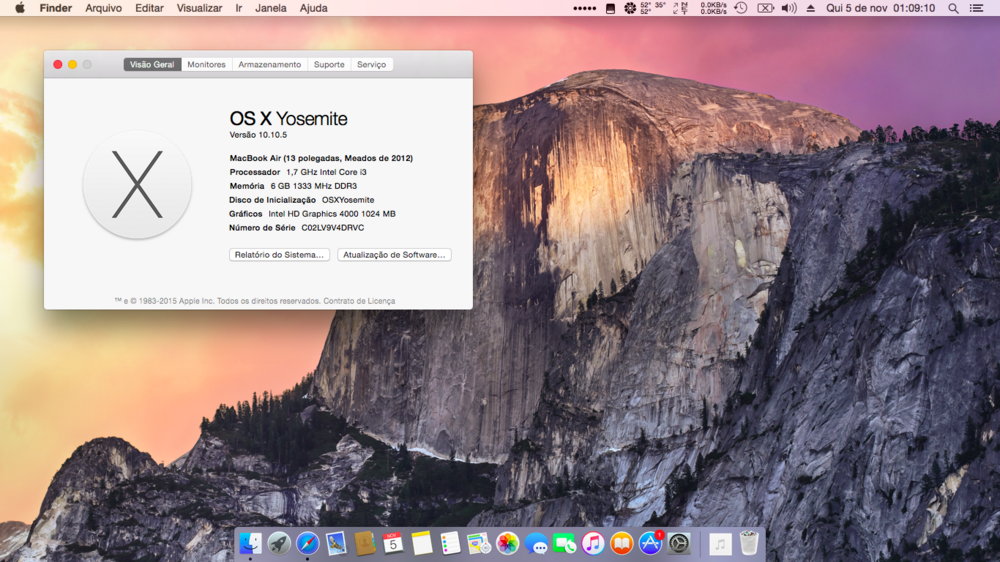The image size is (1000, 562).
Task: Open the Photos app in dock
Action: (508, 543)
